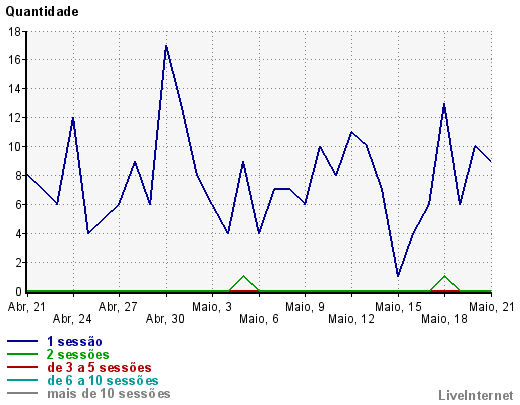The height and width of the screenshot is (405, 520).
Task: Select the 'mais de 10 sessões' label
Action: click(109, 393)
